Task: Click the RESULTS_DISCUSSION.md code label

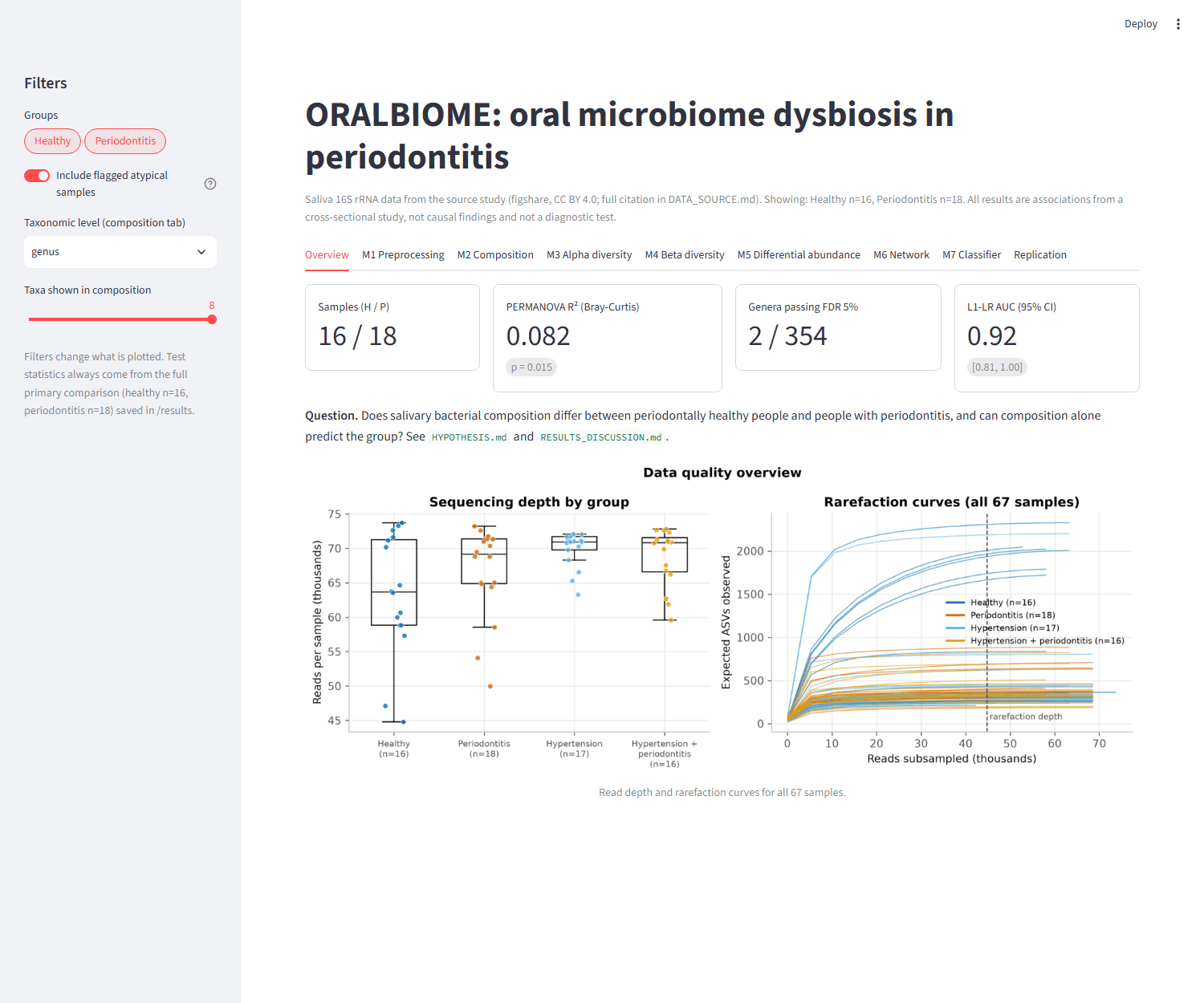Action: point(601,437)
